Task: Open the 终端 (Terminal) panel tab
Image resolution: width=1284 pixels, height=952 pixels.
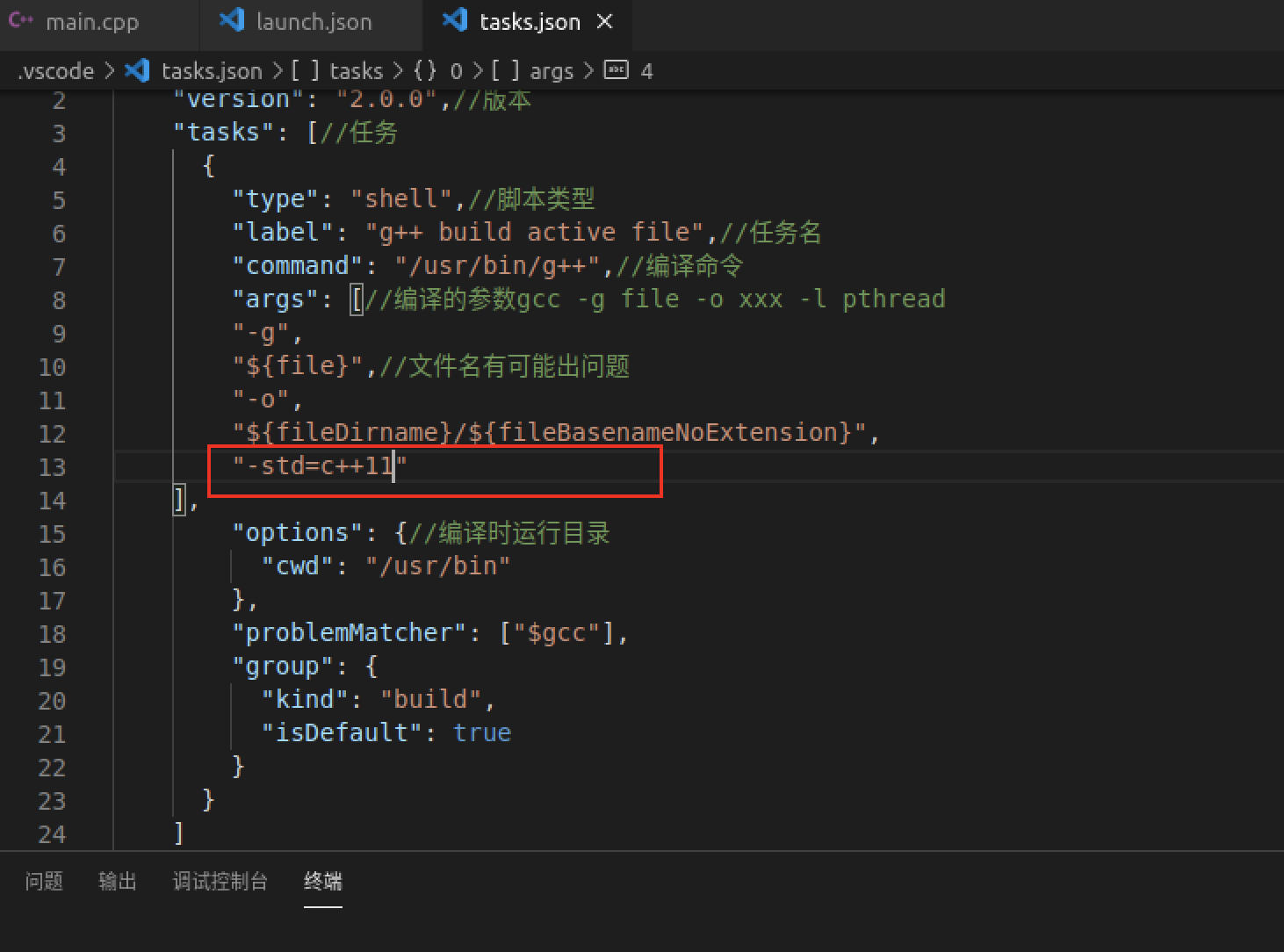Action: [323, 881]
